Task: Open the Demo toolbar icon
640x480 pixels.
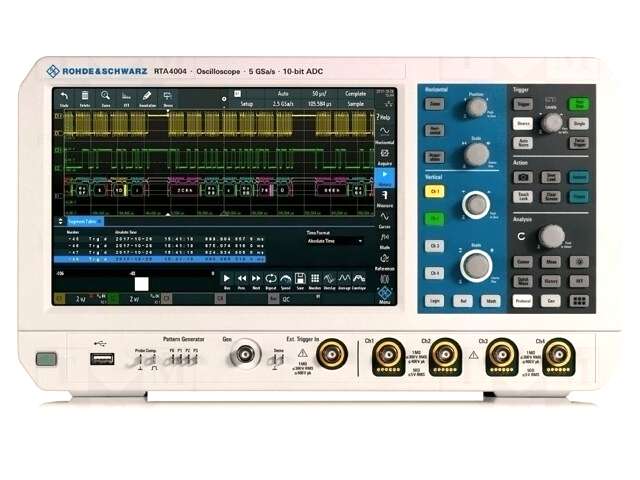Action: tap(167, 96)
